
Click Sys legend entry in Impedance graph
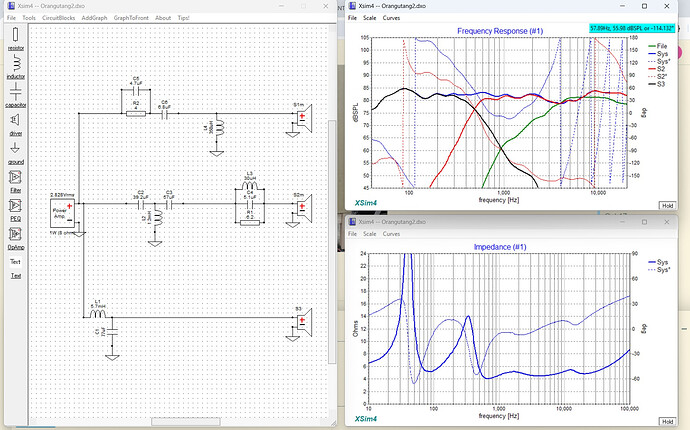(x=658, y=262)
